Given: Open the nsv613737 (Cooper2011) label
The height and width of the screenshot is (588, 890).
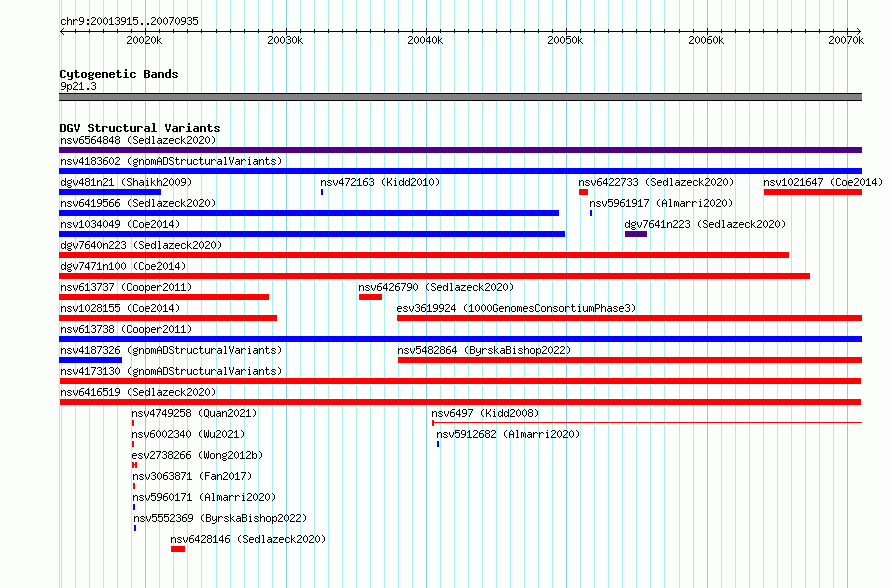Looking at the screenshot, I should pyautogui.click(x=126, y=287).
